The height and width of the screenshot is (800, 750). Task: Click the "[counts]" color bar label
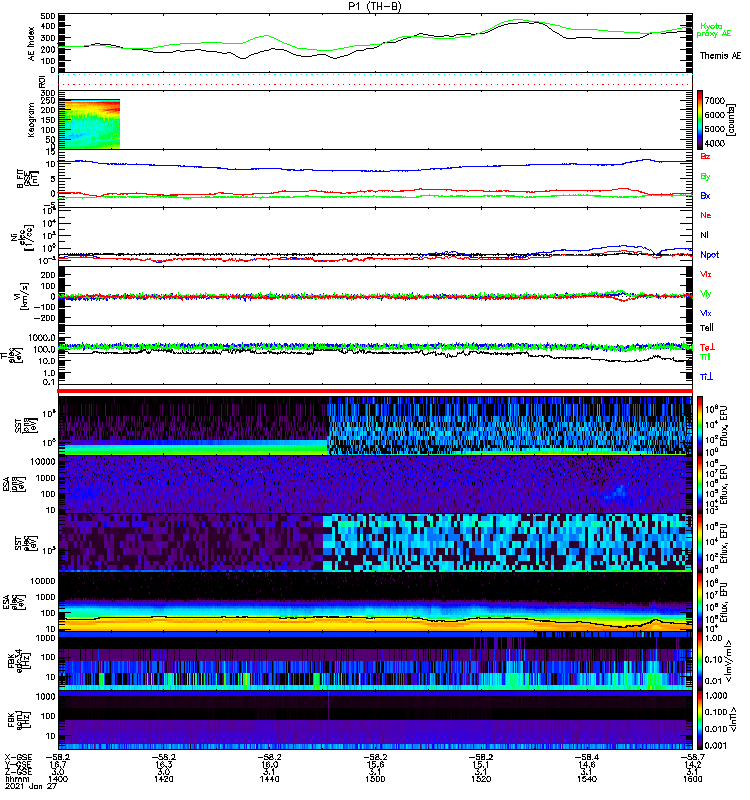[732, 120]
